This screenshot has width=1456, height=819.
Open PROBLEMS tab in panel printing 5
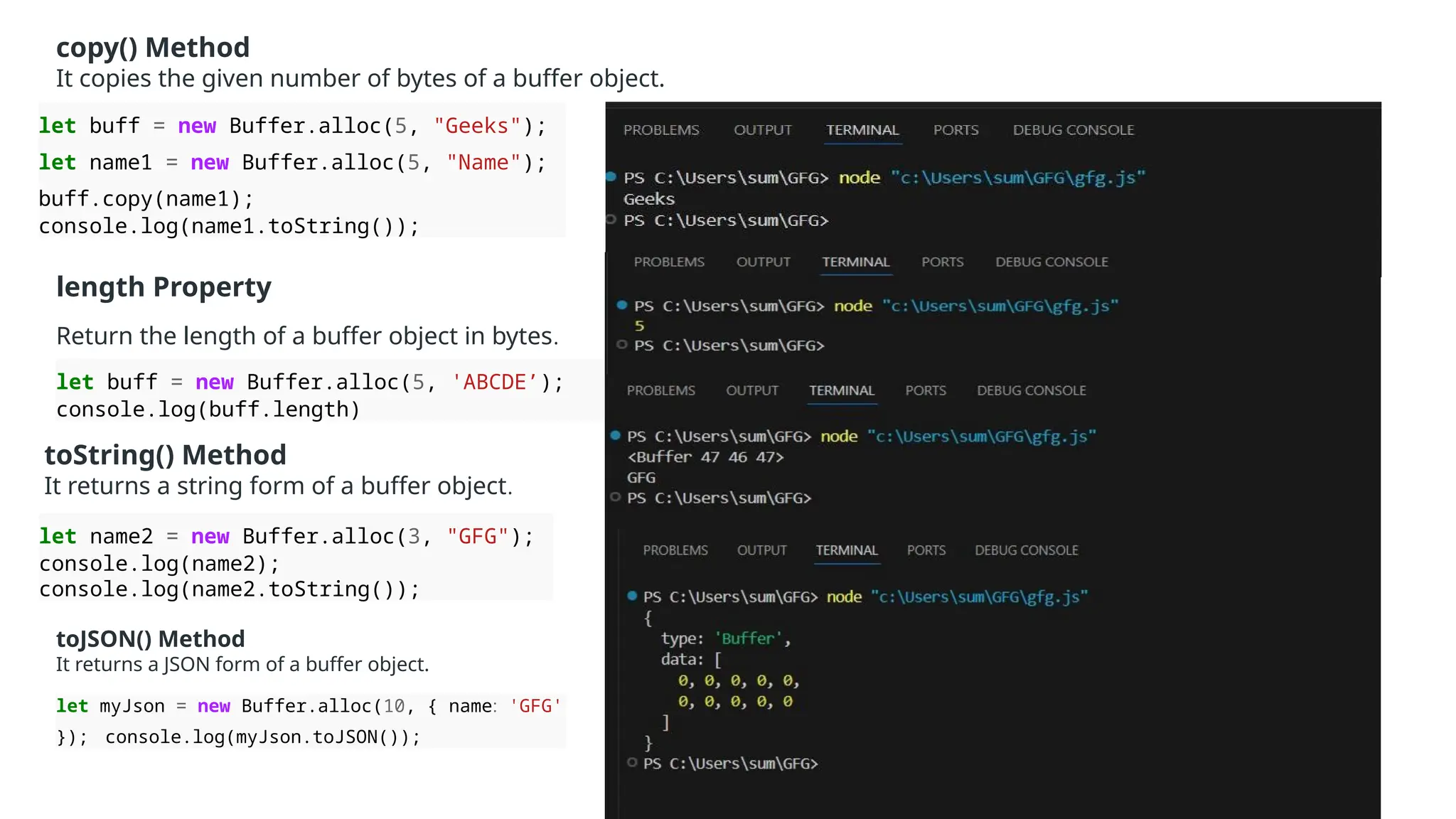pyautogui.click(x=669, y=262)
